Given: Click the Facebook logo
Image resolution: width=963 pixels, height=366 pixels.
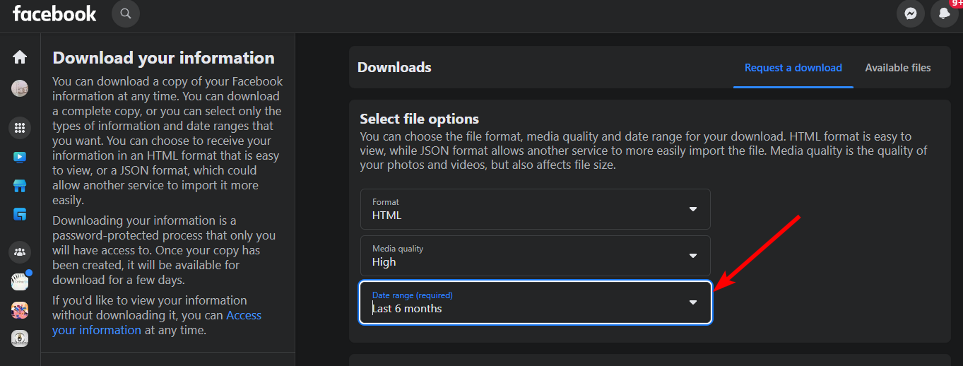Looking at the screenshot, I should tap(55, 14).
